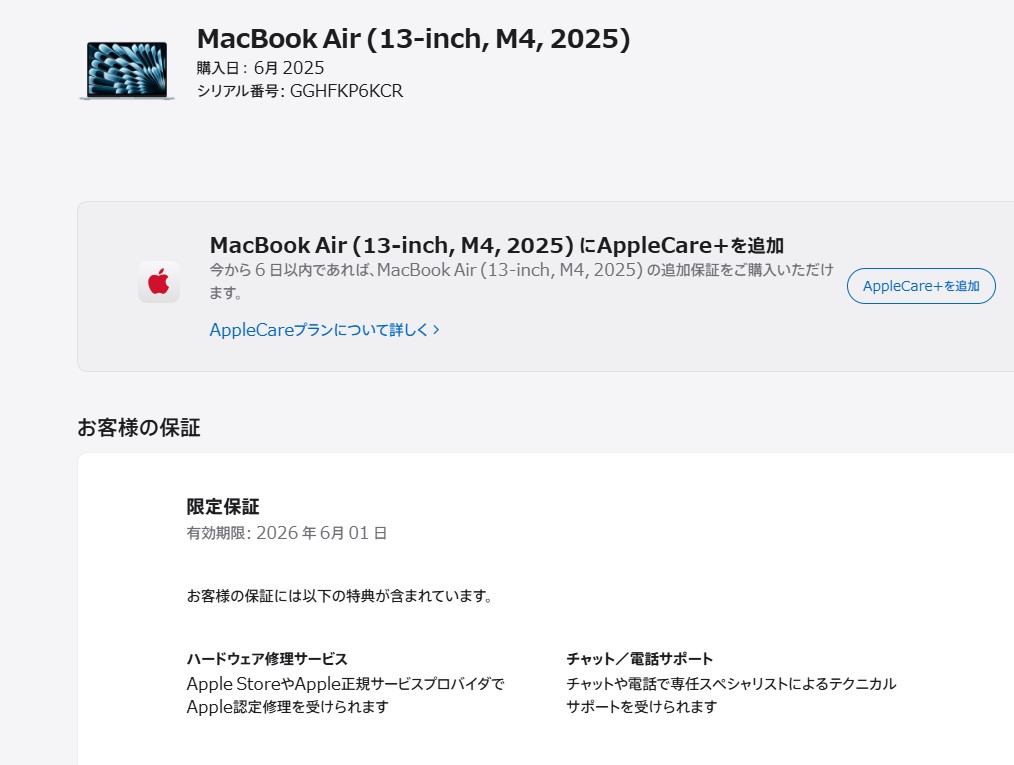Click the MacBook Air product thumbnail image
The image size is (1014, 765).
pos(127,70)
